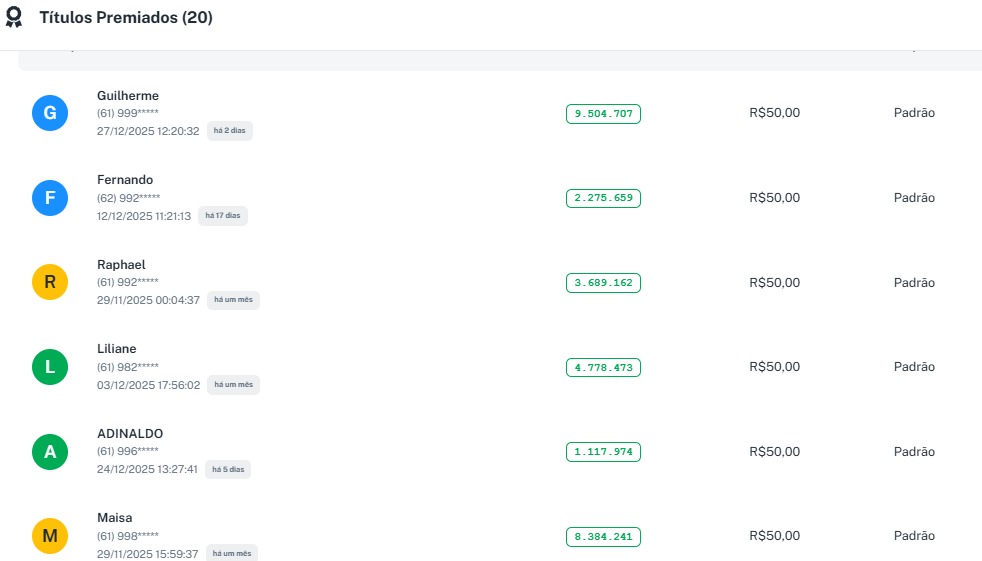Click Raphael's yellow R avatar
Screen dimensions: 982x561
point(50,283)
